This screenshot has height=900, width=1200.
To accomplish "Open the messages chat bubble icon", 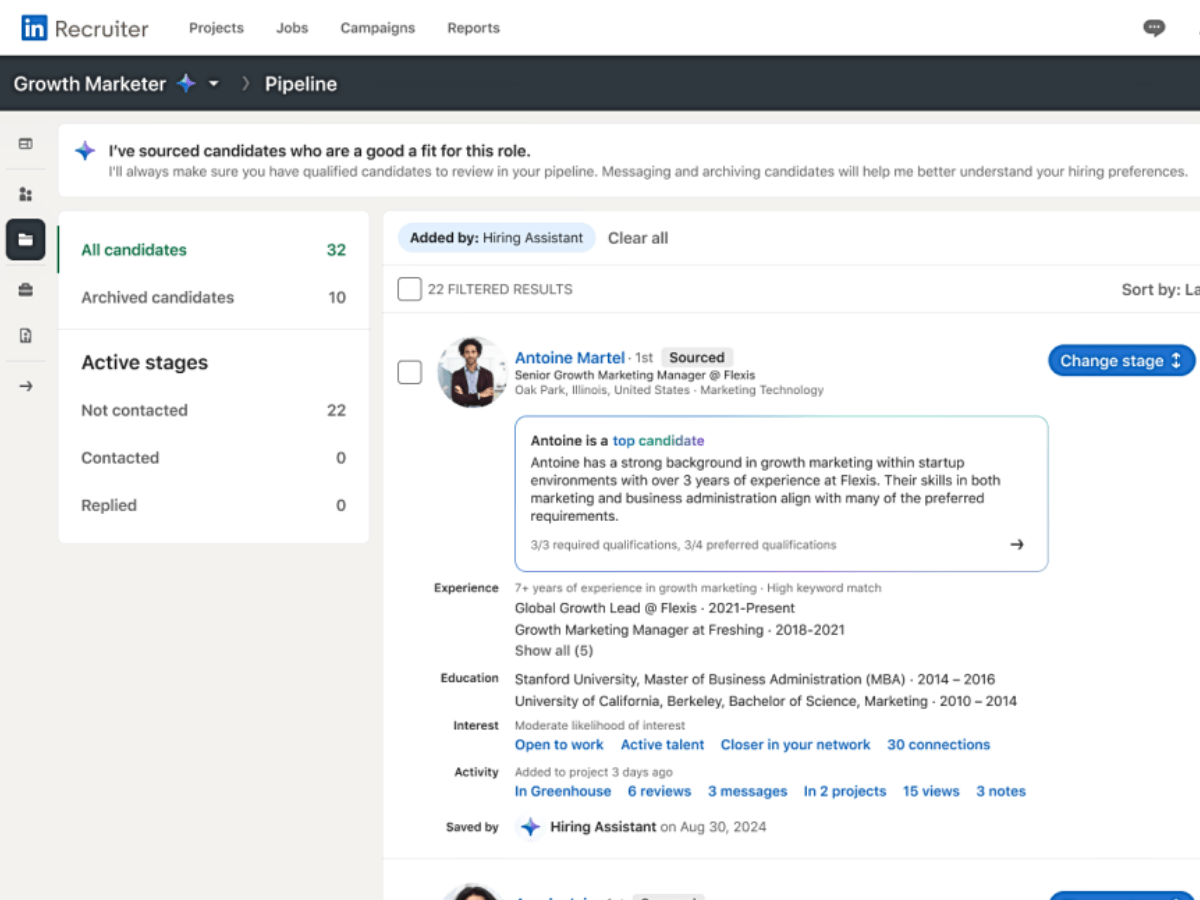I will [1154, 28].
